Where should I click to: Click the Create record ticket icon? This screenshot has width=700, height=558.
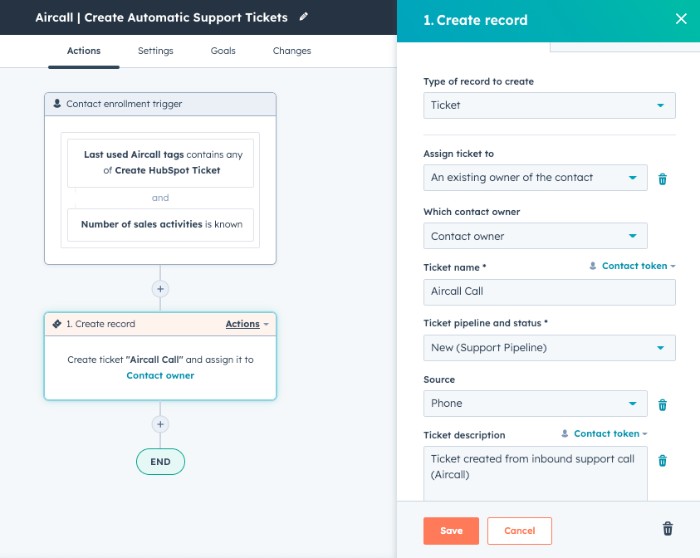click(57, 324)
